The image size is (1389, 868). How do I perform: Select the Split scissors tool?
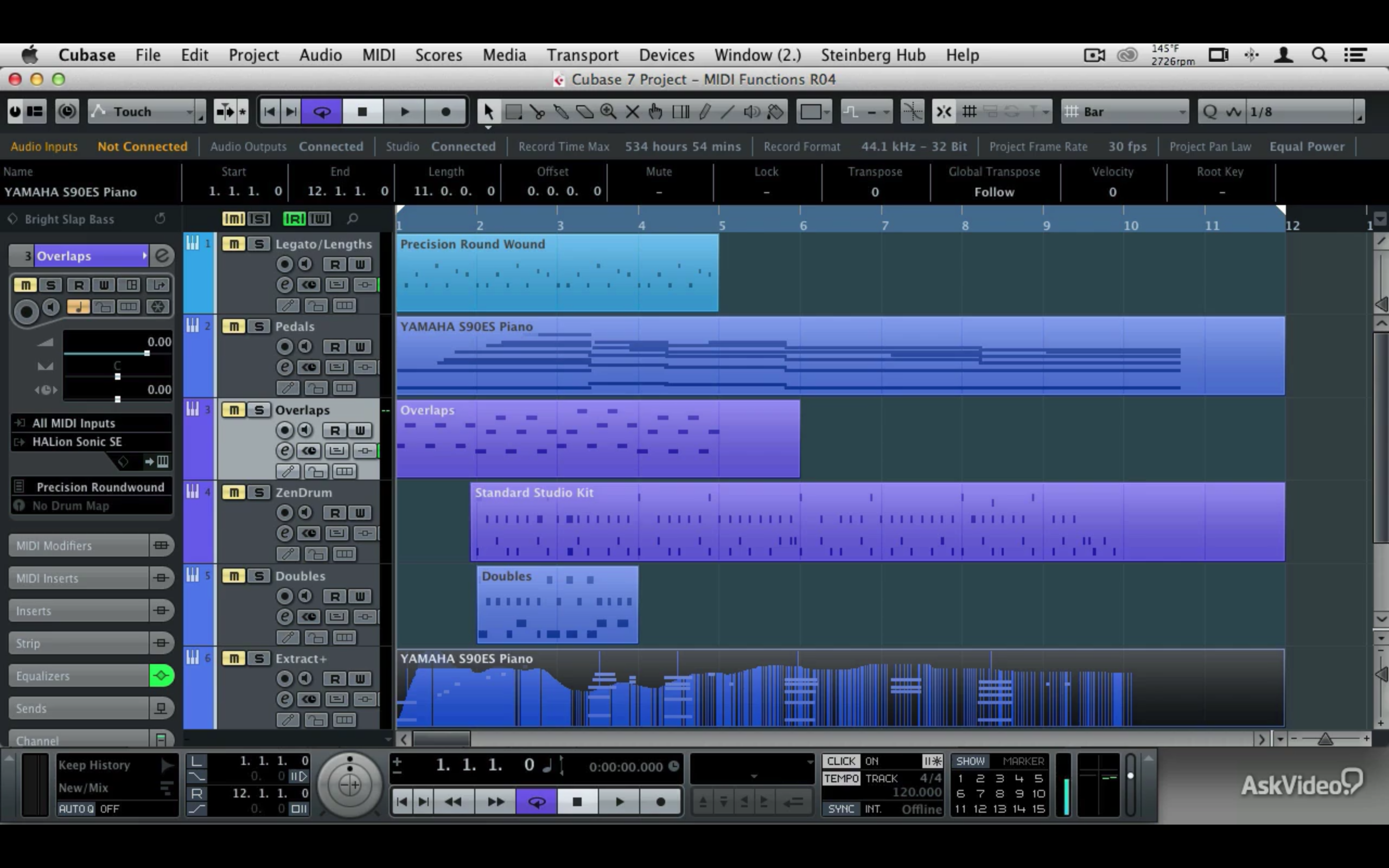coord(538,111)
